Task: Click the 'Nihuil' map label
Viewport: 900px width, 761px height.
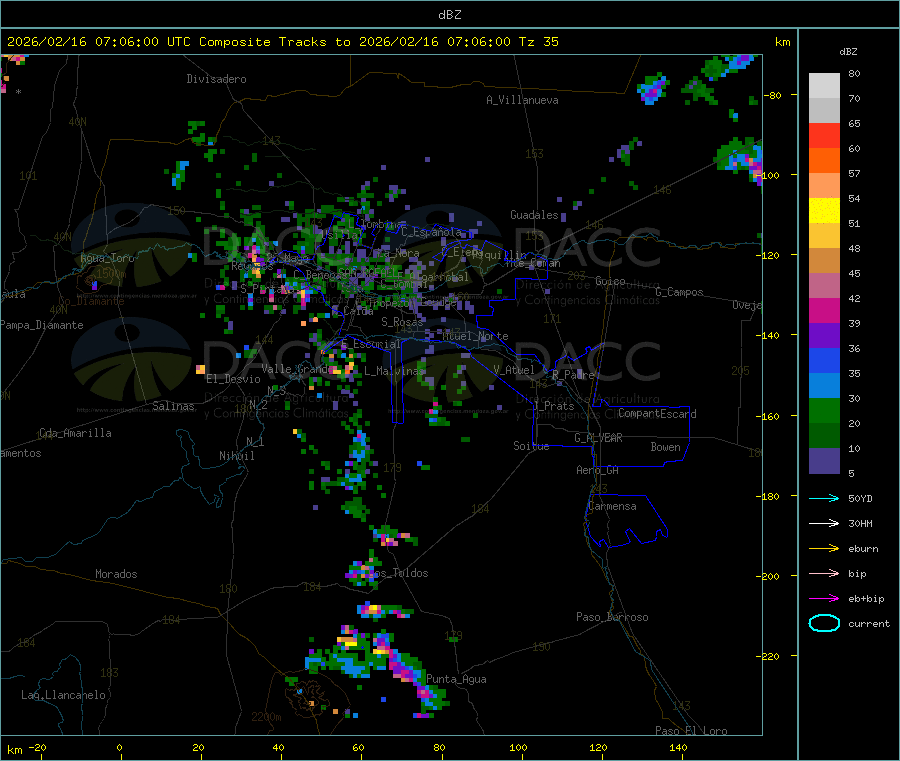Action: tap(236, 456)
